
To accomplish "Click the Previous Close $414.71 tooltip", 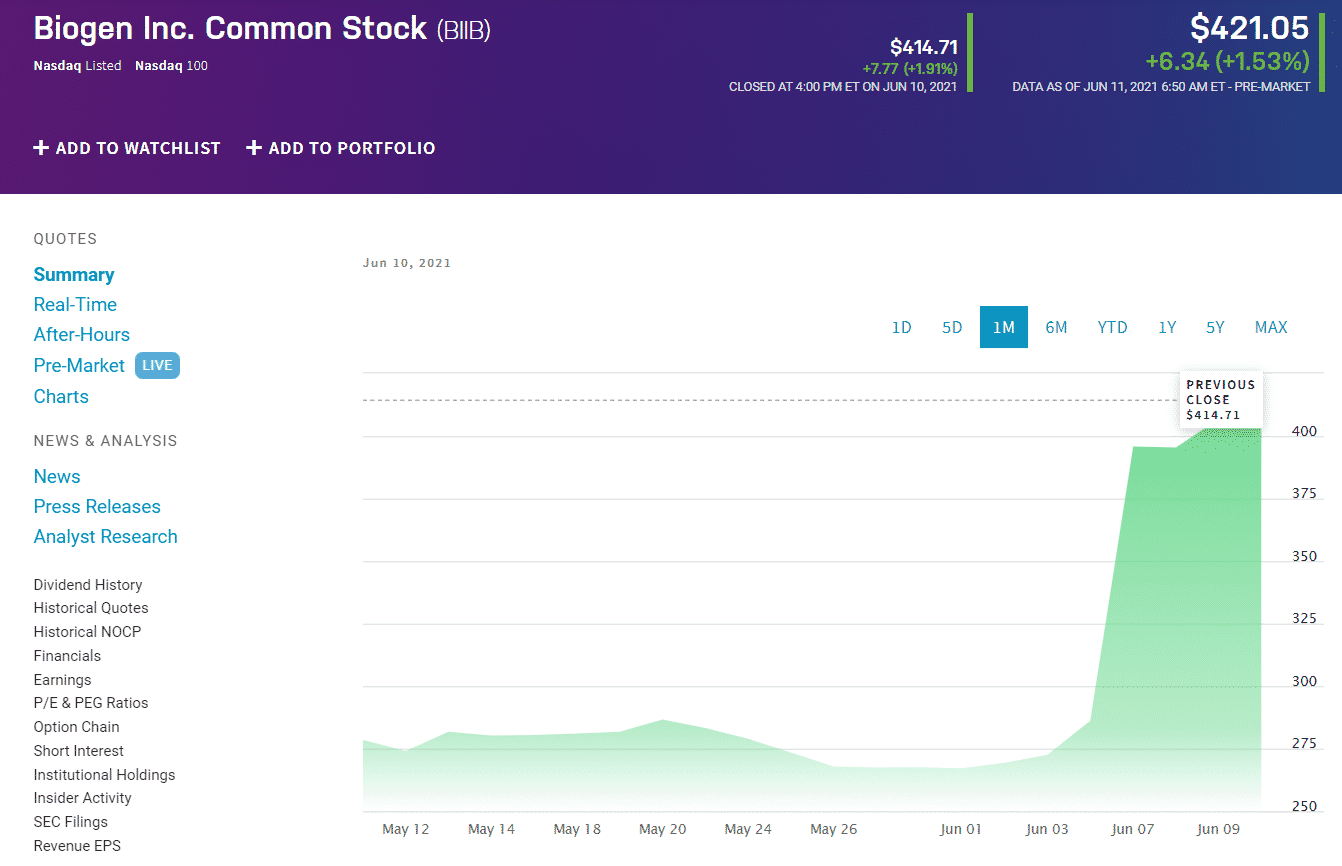I will pos(1220,399).
